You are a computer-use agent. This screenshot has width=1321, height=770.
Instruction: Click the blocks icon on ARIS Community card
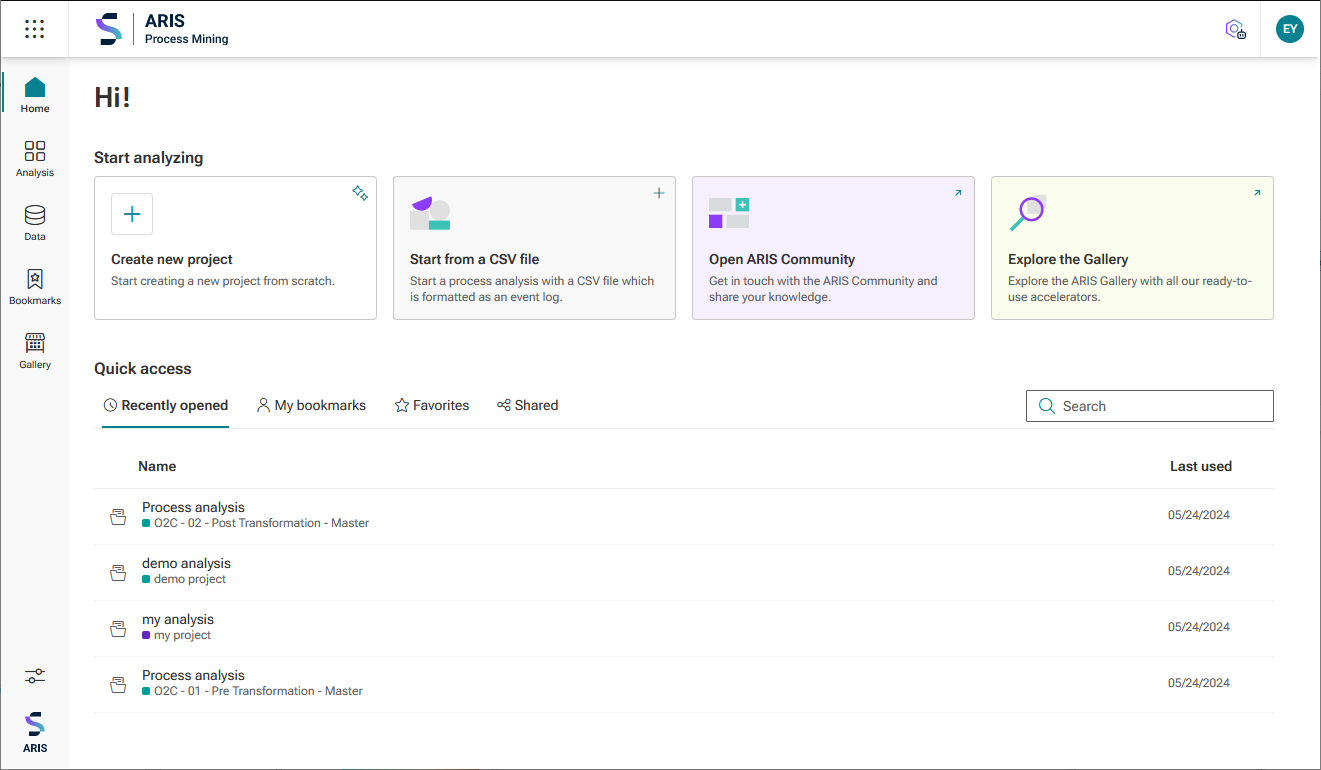[x=729, y=213]
